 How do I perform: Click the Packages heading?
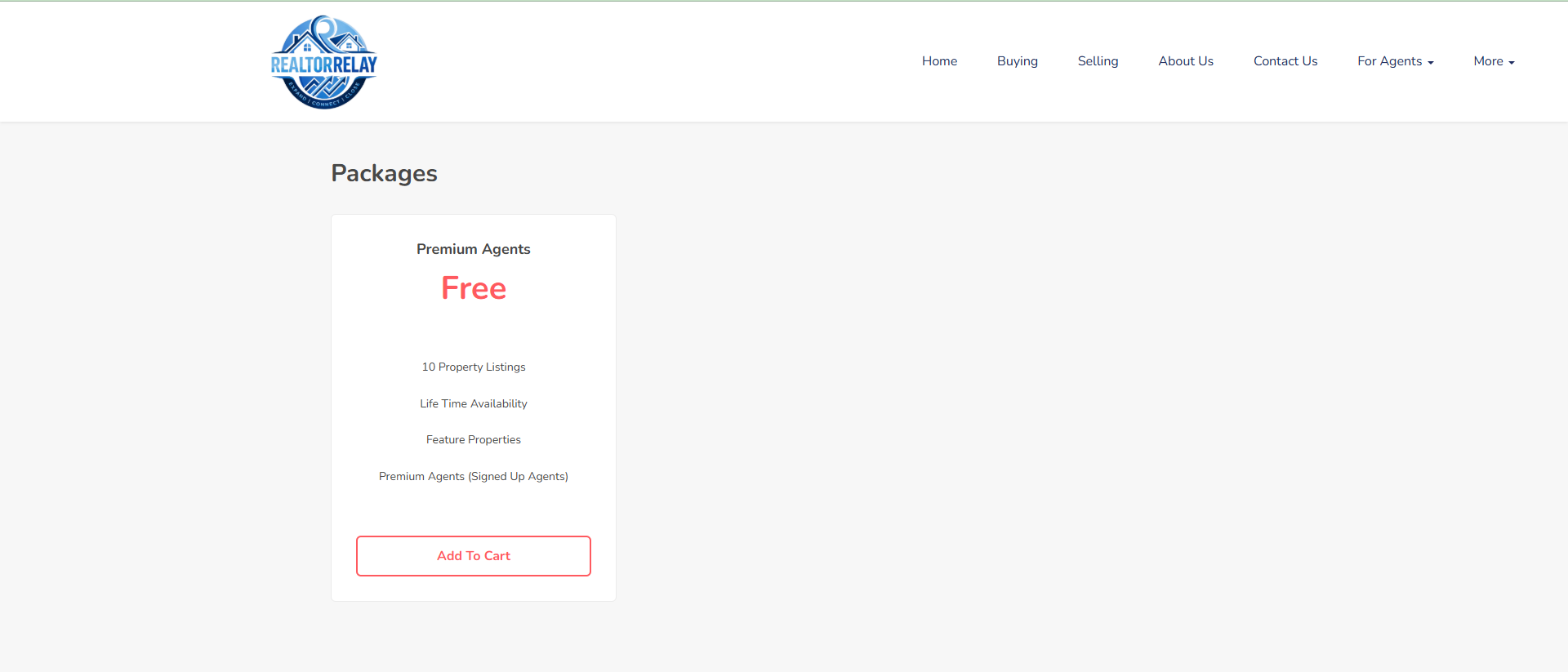coord(384,173)
